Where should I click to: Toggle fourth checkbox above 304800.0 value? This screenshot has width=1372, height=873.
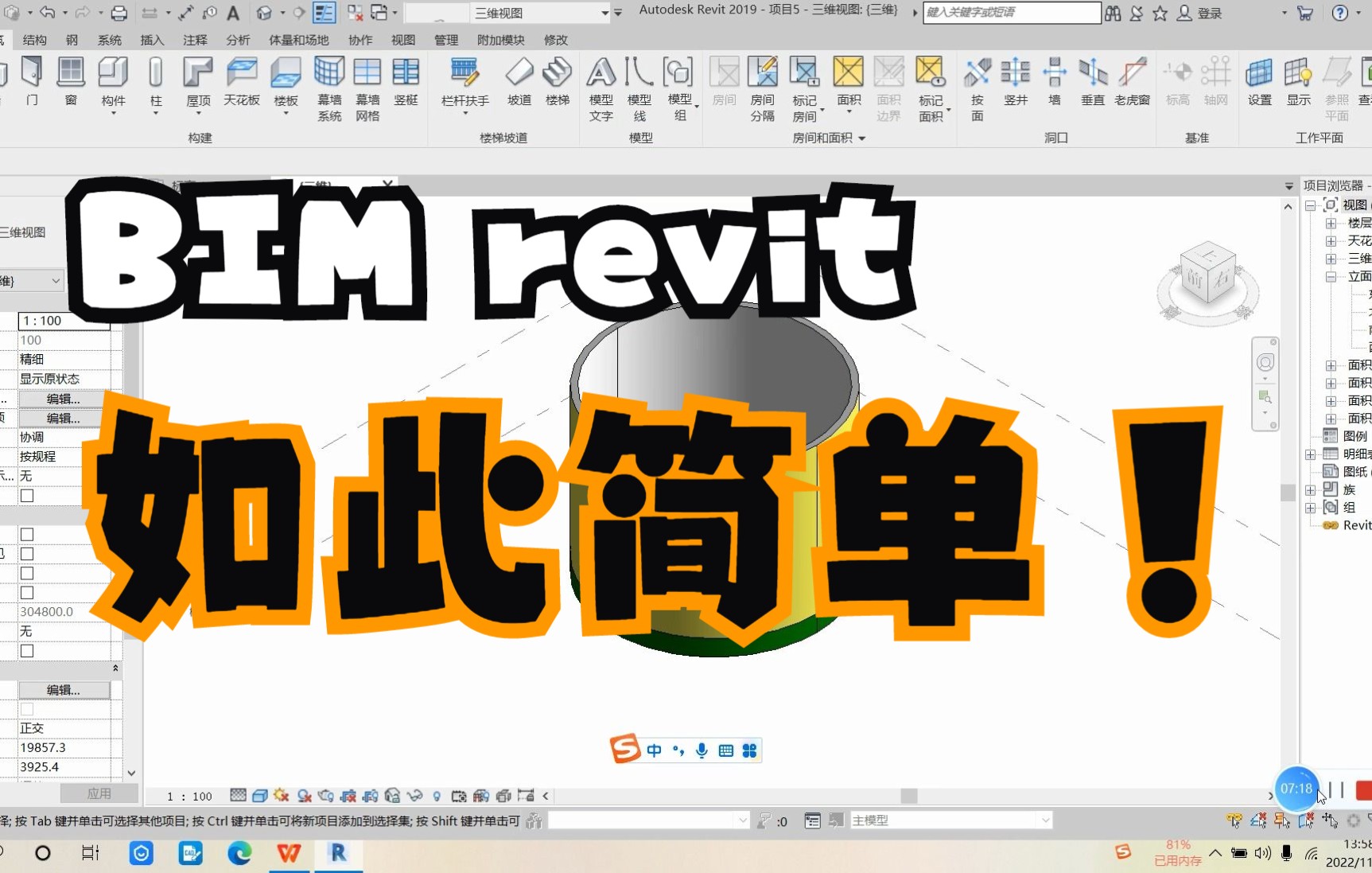[x=27, y=593]
